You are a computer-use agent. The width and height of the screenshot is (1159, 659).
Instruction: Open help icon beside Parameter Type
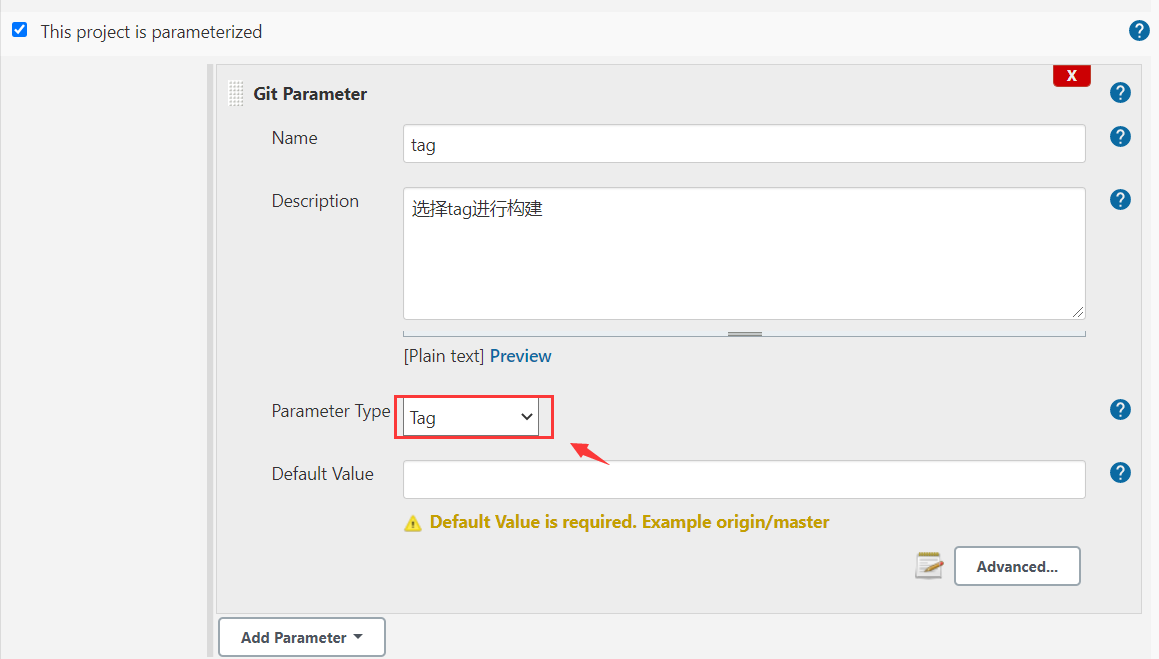tap(1120, 410)
